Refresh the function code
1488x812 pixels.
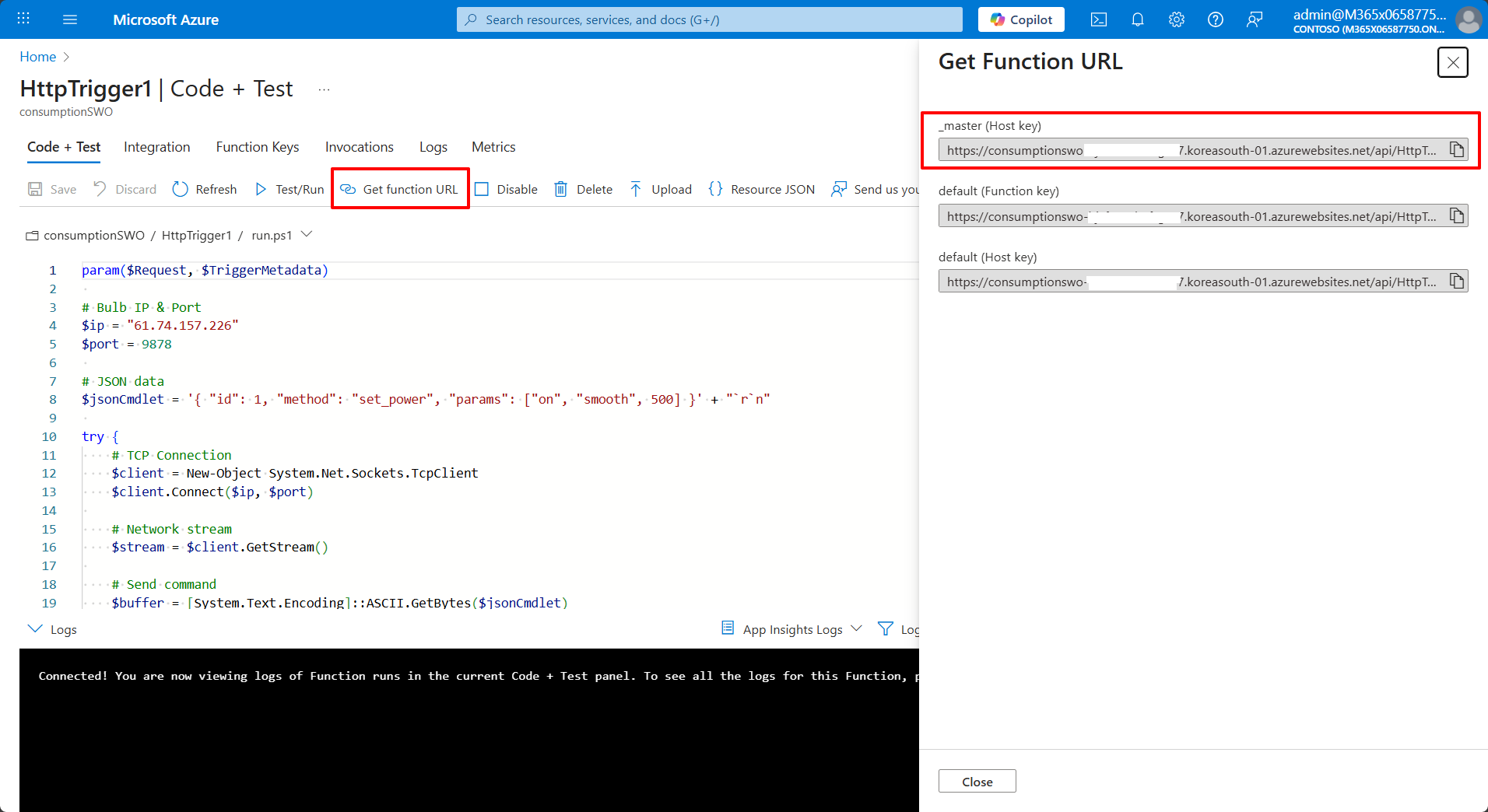(x=205, y=189)
